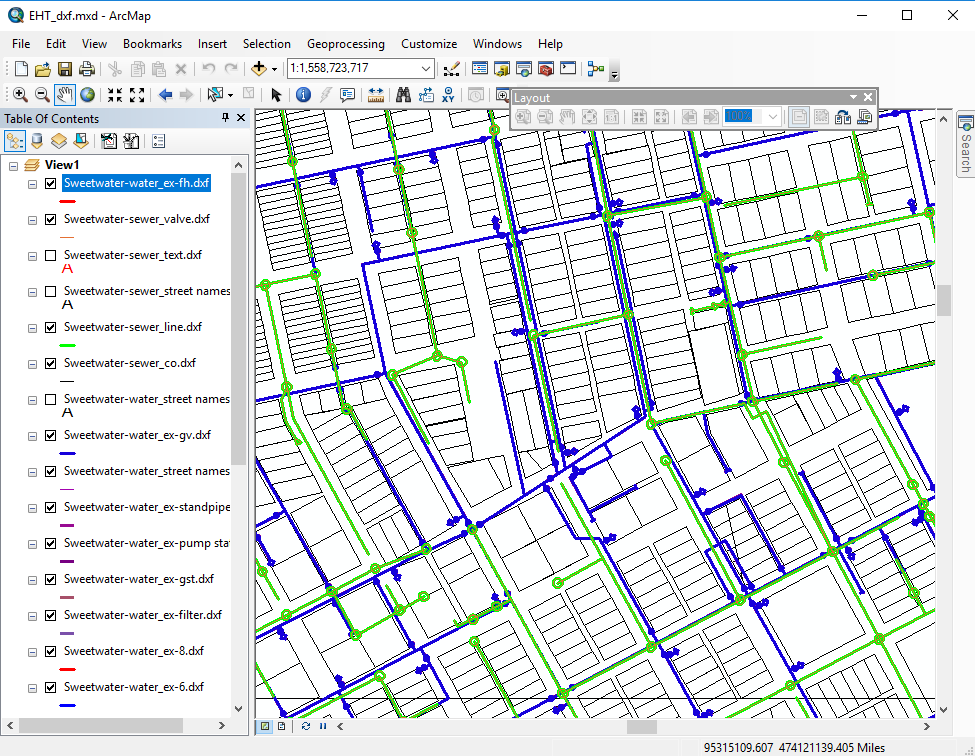This screenshot has height=756, width=975.
Task: Collapse the View1 data frame
Action: (14, 165)
